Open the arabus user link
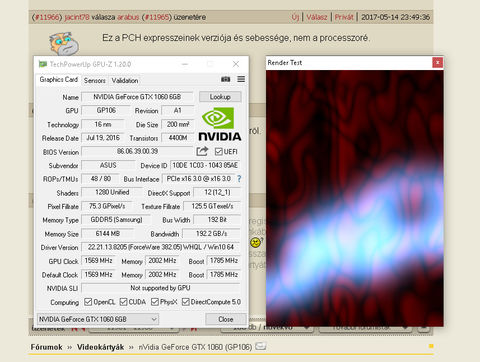480x362 pixels. (128, 17)
